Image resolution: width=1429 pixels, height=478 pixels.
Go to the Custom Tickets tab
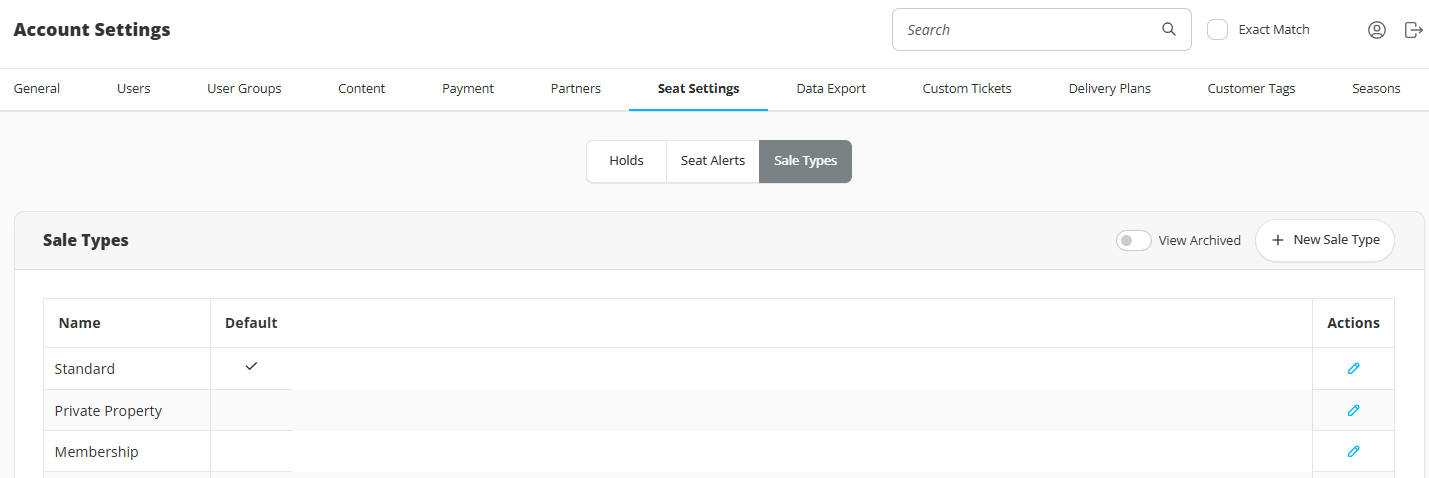tap(967, 88)
